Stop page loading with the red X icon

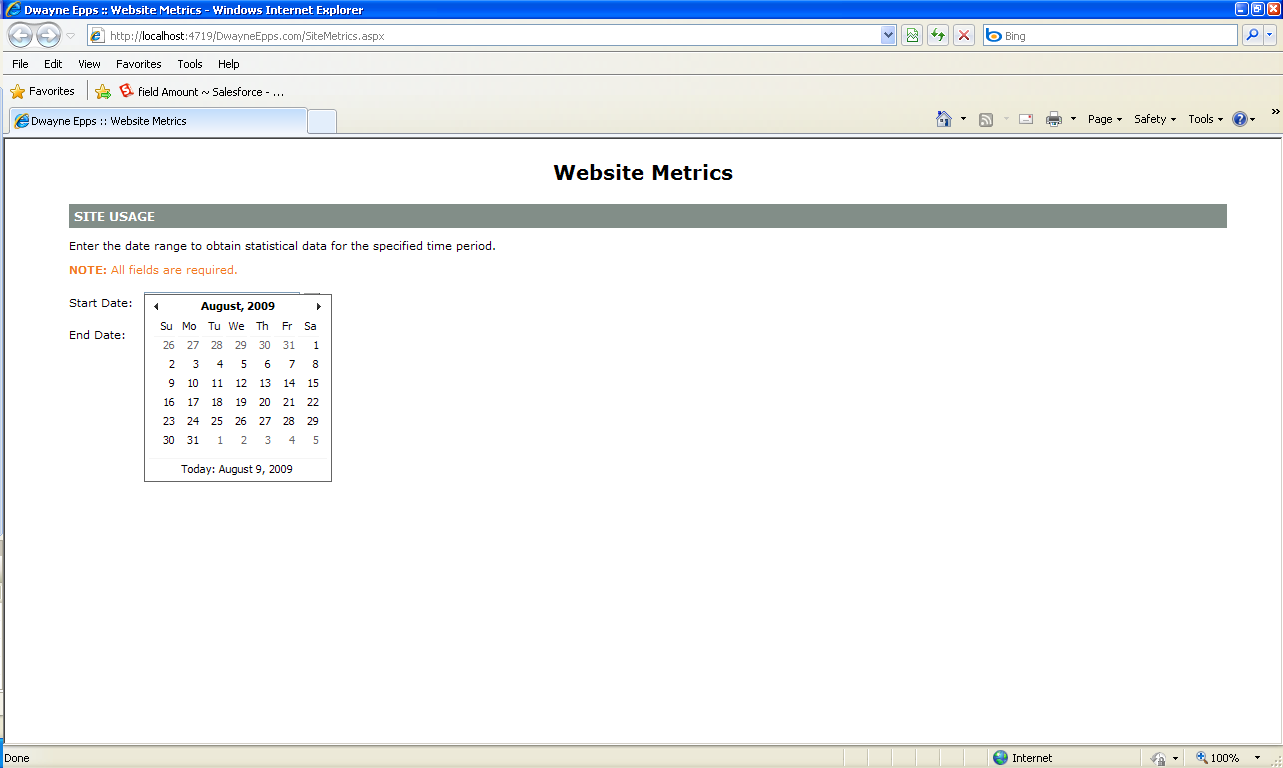(964, 36)
